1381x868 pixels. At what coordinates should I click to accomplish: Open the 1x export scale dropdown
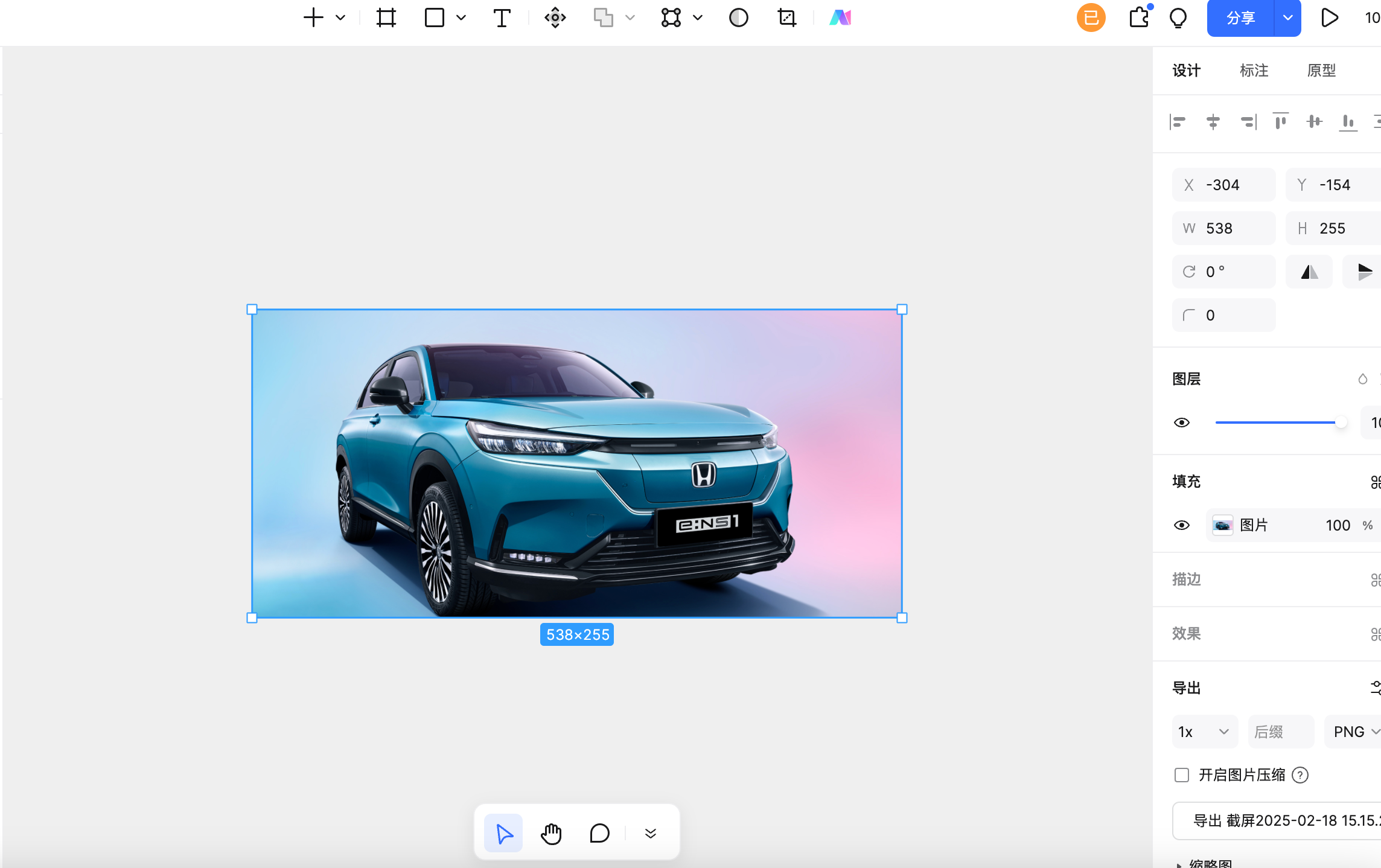pyautogui.click(x=1205, y=732)
